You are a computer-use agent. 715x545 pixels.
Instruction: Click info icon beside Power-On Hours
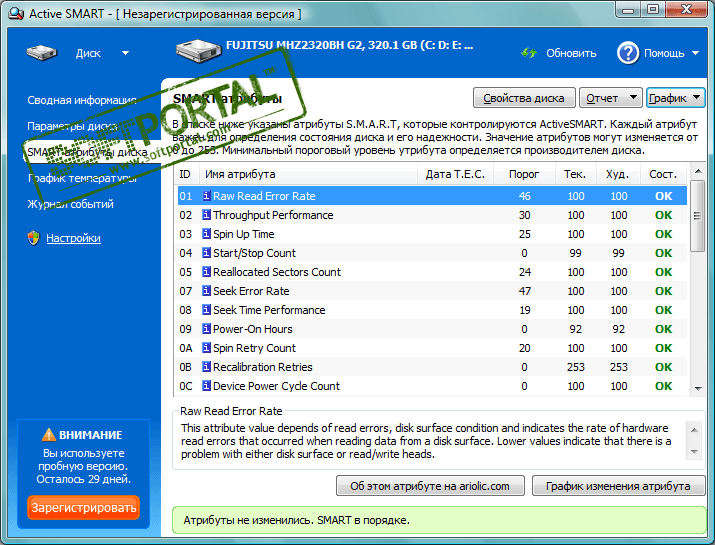(207, 329)
